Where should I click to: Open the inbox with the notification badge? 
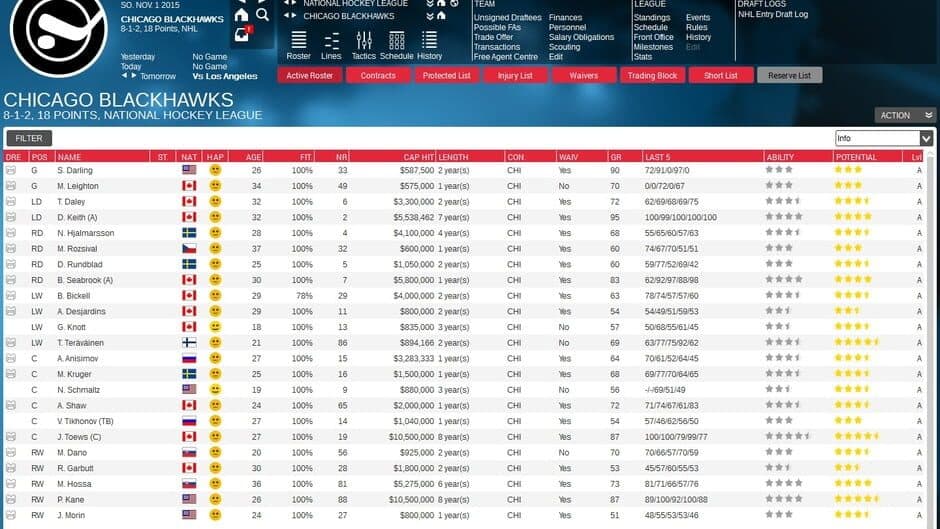(x=242, y=35)
